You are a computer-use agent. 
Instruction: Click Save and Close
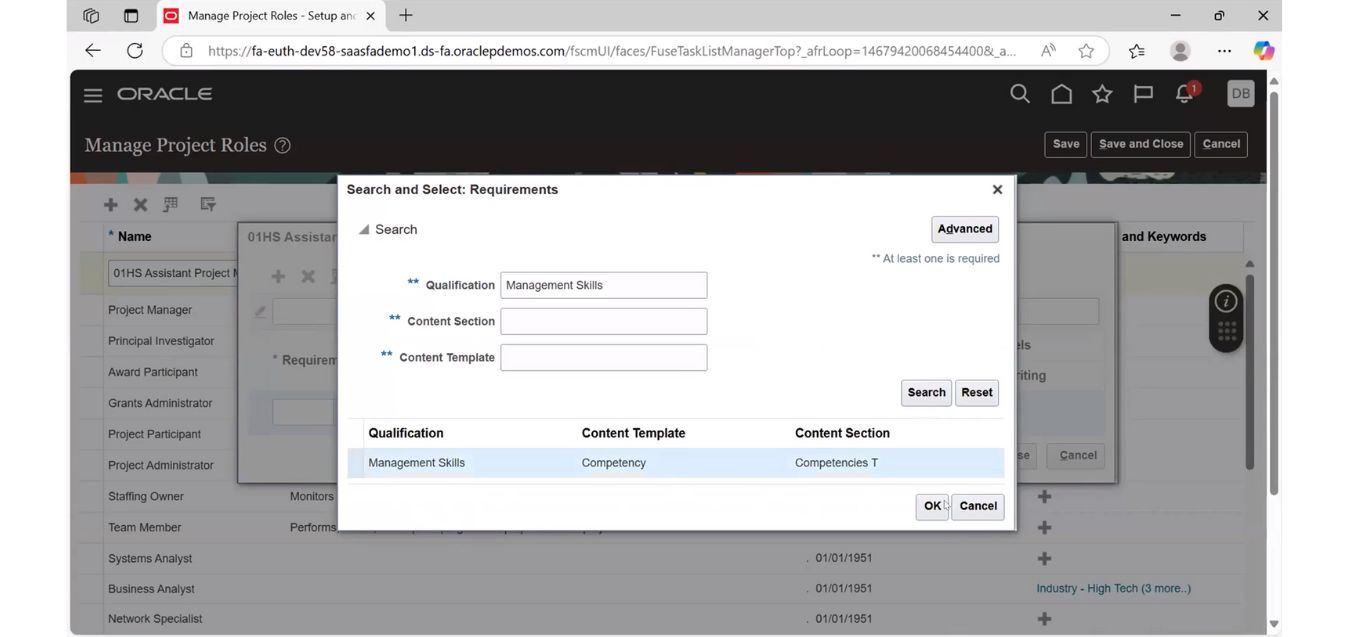click(1139, 143)
